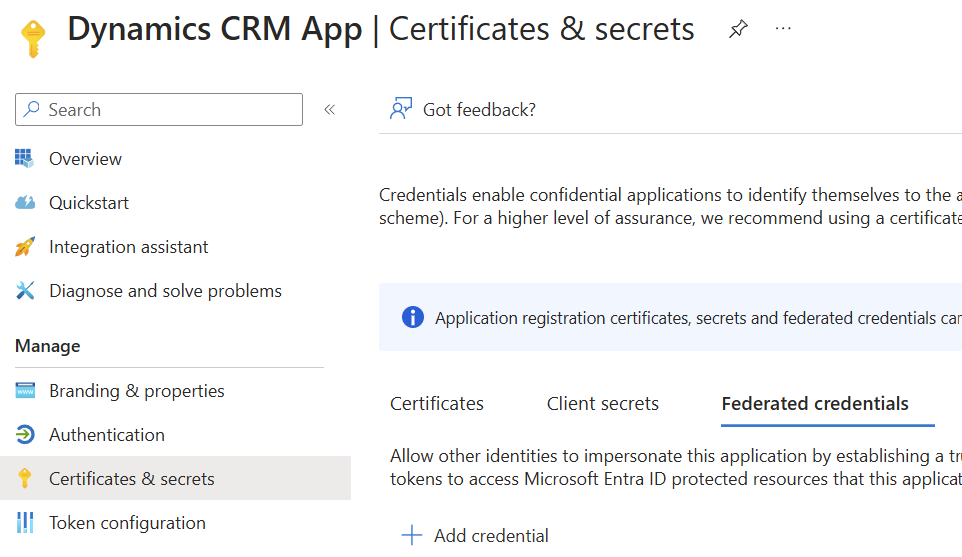The height and width of the screenshot is (557, 962).
Task: Click the Got feedback? link
Action: click(479, 110)
